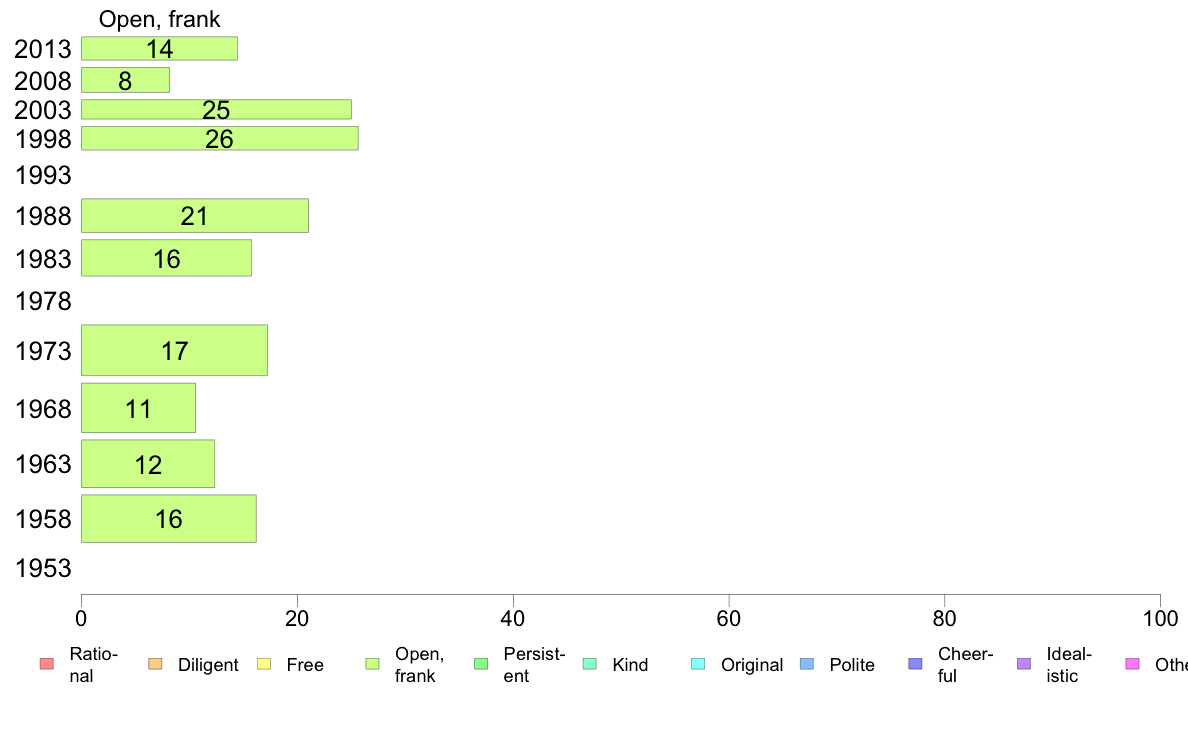Click the Open, frank column title
The image size is (1188, 736).
(x=159, y=19)
